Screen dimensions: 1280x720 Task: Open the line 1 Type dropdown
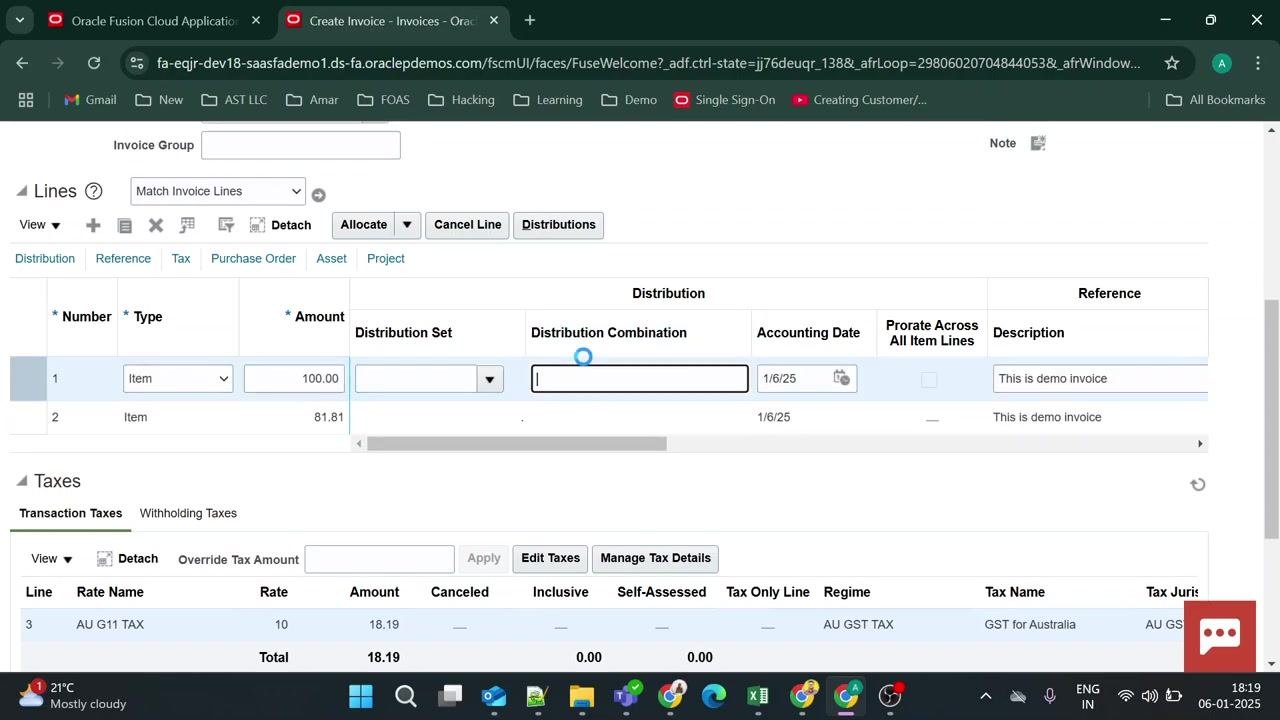[x=178, y=379]
